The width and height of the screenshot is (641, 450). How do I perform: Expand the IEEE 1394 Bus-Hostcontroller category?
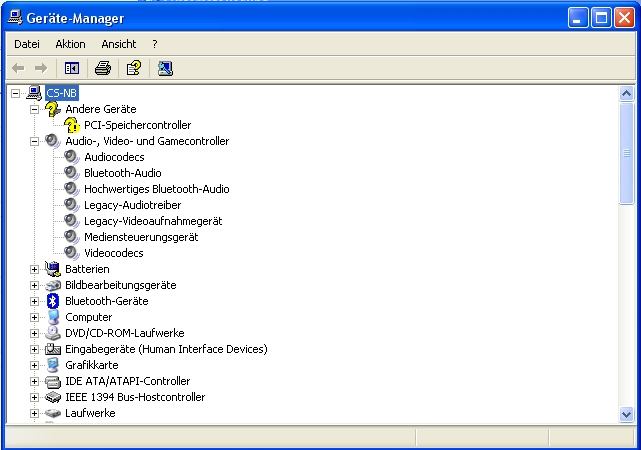[x=34, y=397]
